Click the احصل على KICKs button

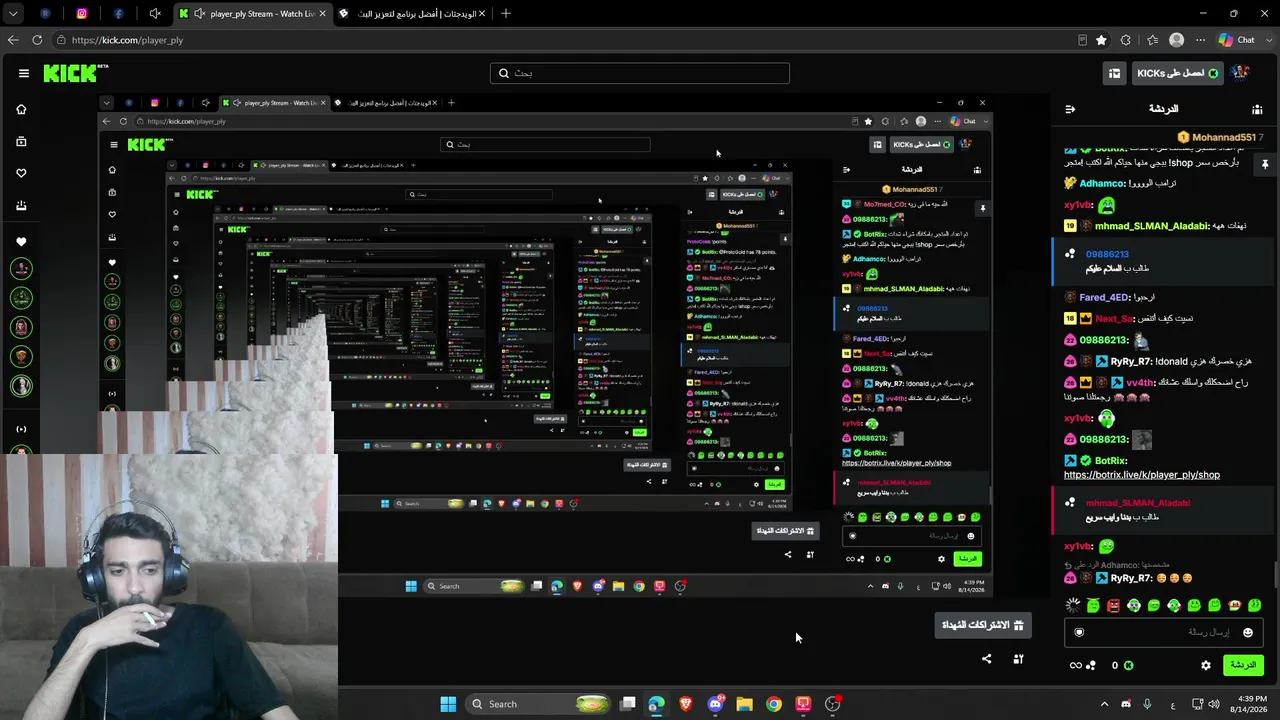1178,73
